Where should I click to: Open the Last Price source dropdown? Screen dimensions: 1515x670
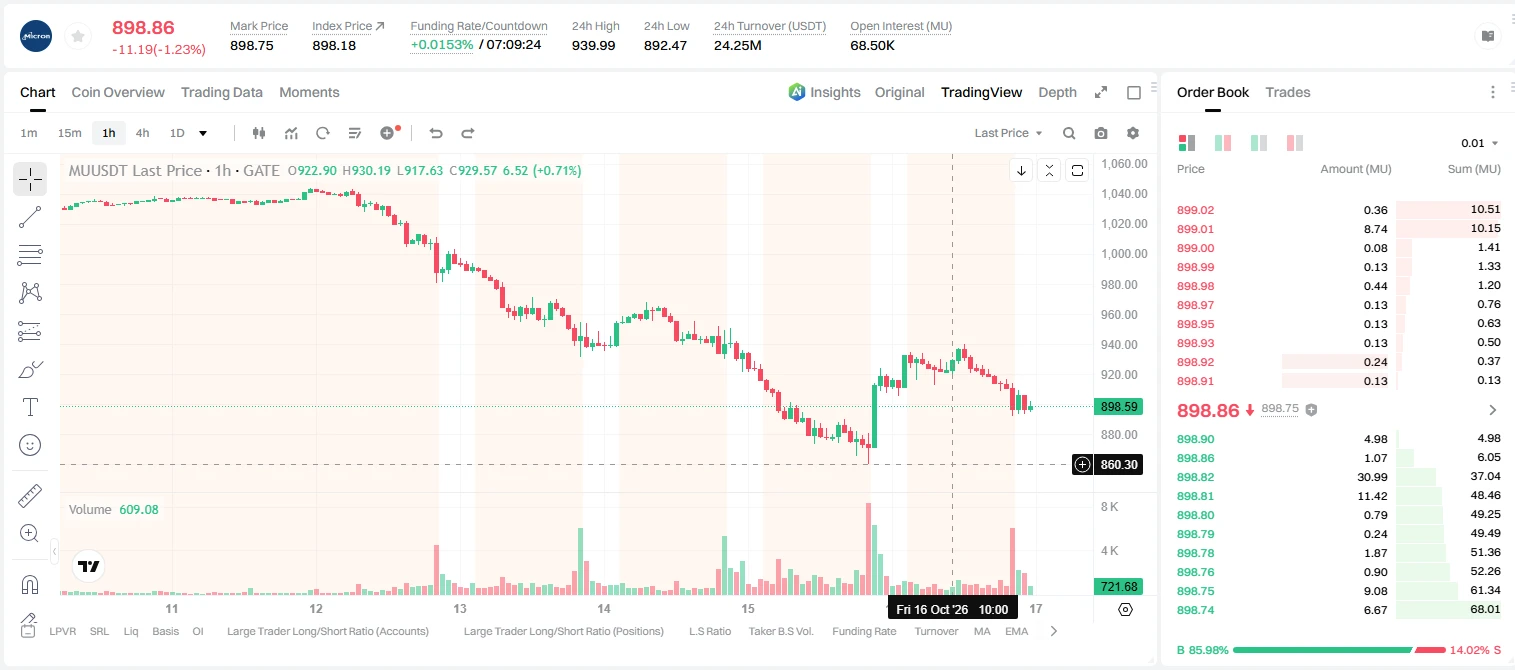[1008, 133]
